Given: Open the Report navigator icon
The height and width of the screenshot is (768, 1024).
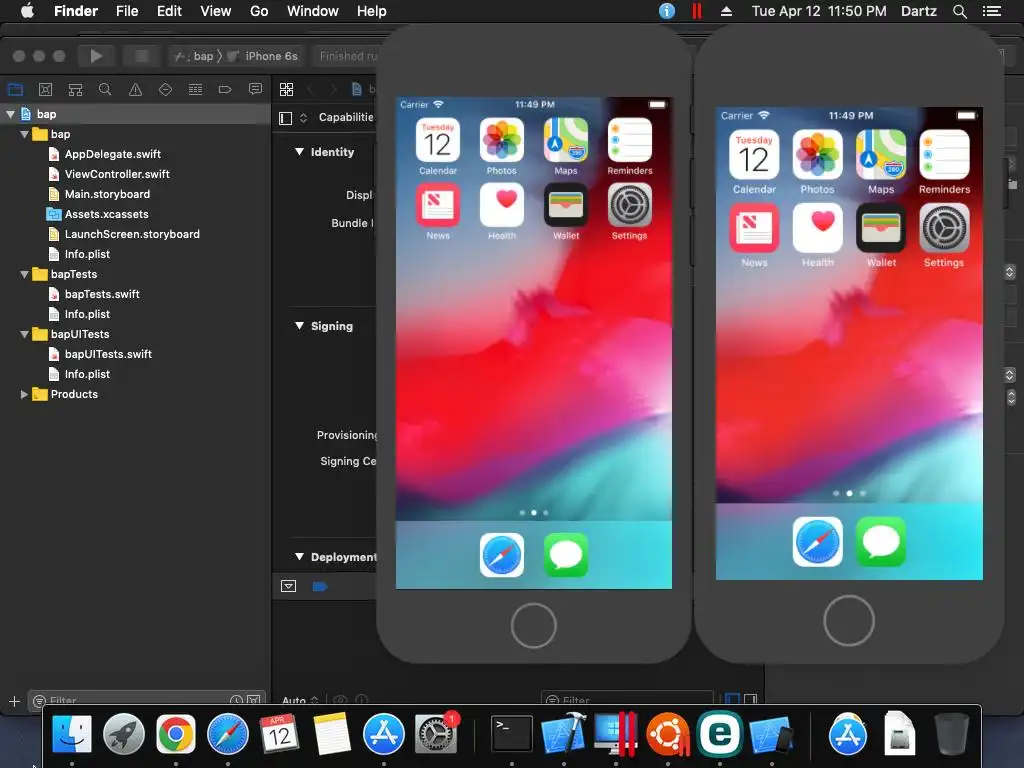Looking at the screenshot, I should tap(255, 89).
